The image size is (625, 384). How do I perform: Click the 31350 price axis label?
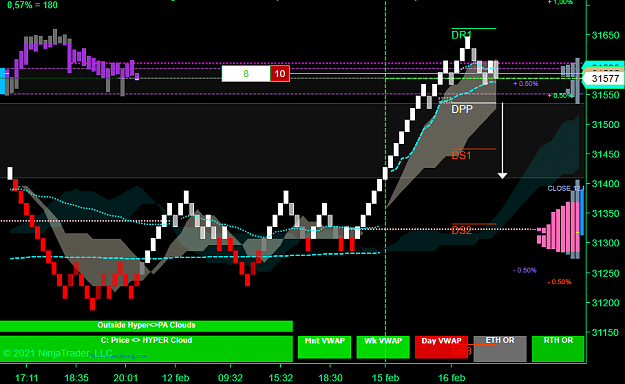605,214
